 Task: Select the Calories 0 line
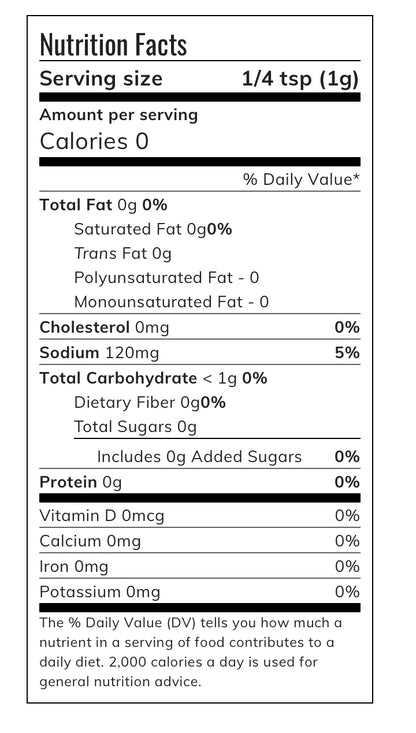pos(94,141)
